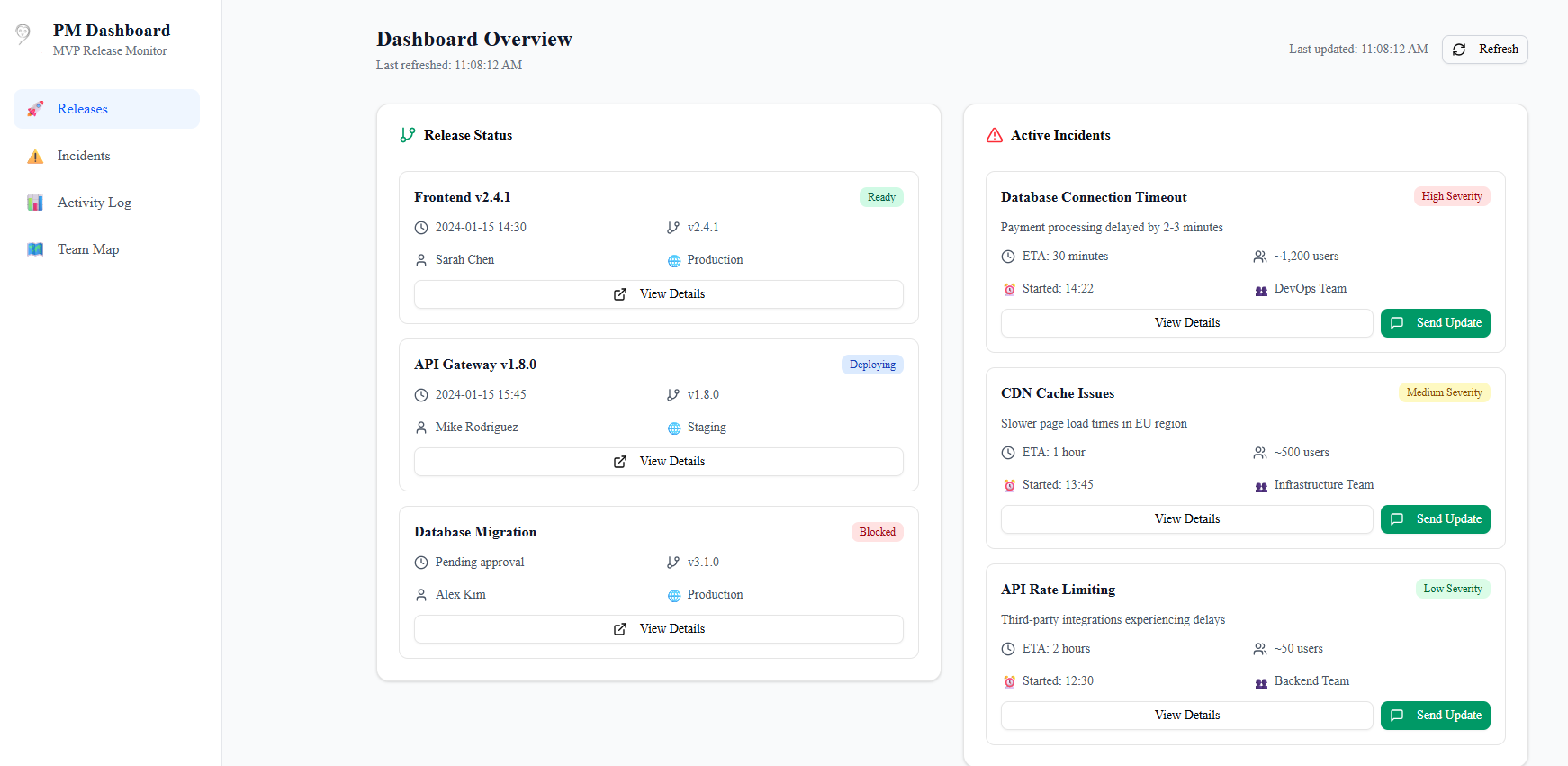The height and width of the screenshot is (766, 1568).
Task: Click the clock icon next to ETA: 2 hours
Action: pyautogui.click(x=1008, y=649)
